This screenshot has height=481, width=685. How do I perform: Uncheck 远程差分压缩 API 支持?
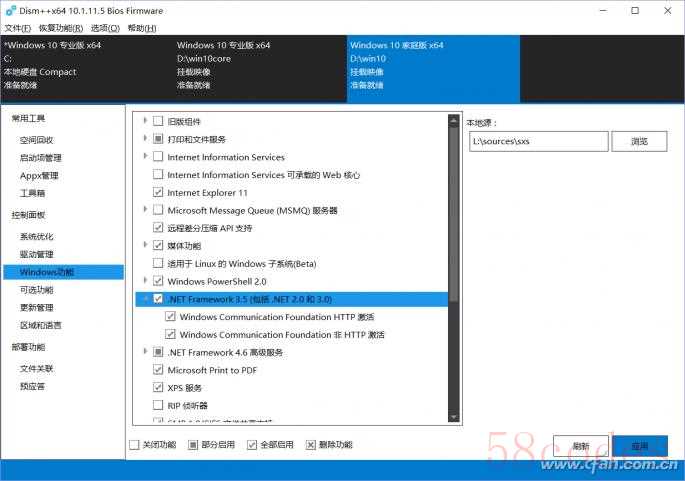pyautogui.click(x=158, y=228)
